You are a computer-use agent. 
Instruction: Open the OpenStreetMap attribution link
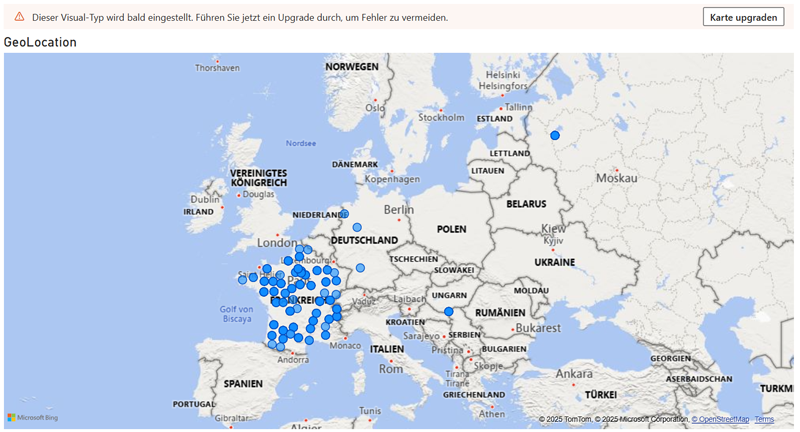tap(720, 419)
